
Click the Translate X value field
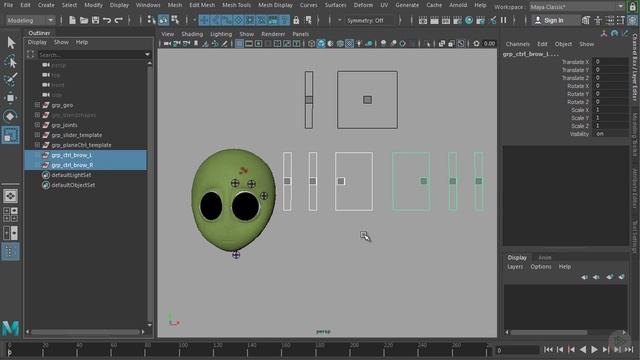[610, 62]
